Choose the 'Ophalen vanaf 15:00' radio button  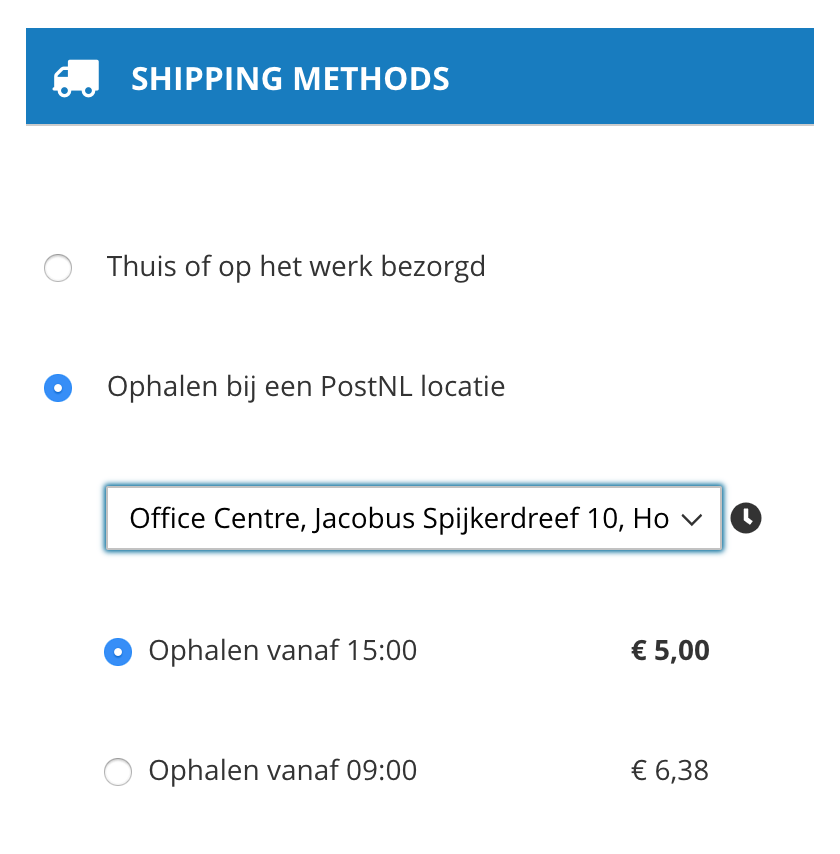pyautogui.click(x=118, y=652)
